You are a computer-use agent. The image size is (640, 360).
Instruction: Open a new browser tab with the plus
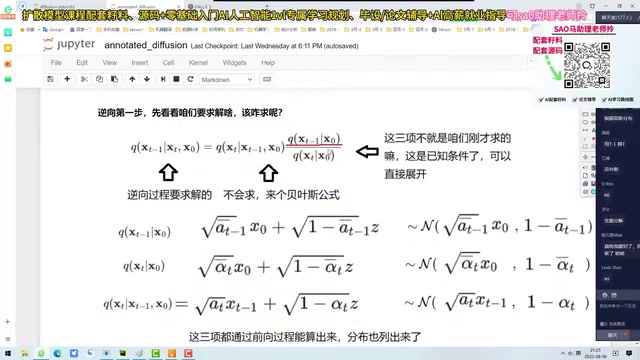click(x=267, y=7)
